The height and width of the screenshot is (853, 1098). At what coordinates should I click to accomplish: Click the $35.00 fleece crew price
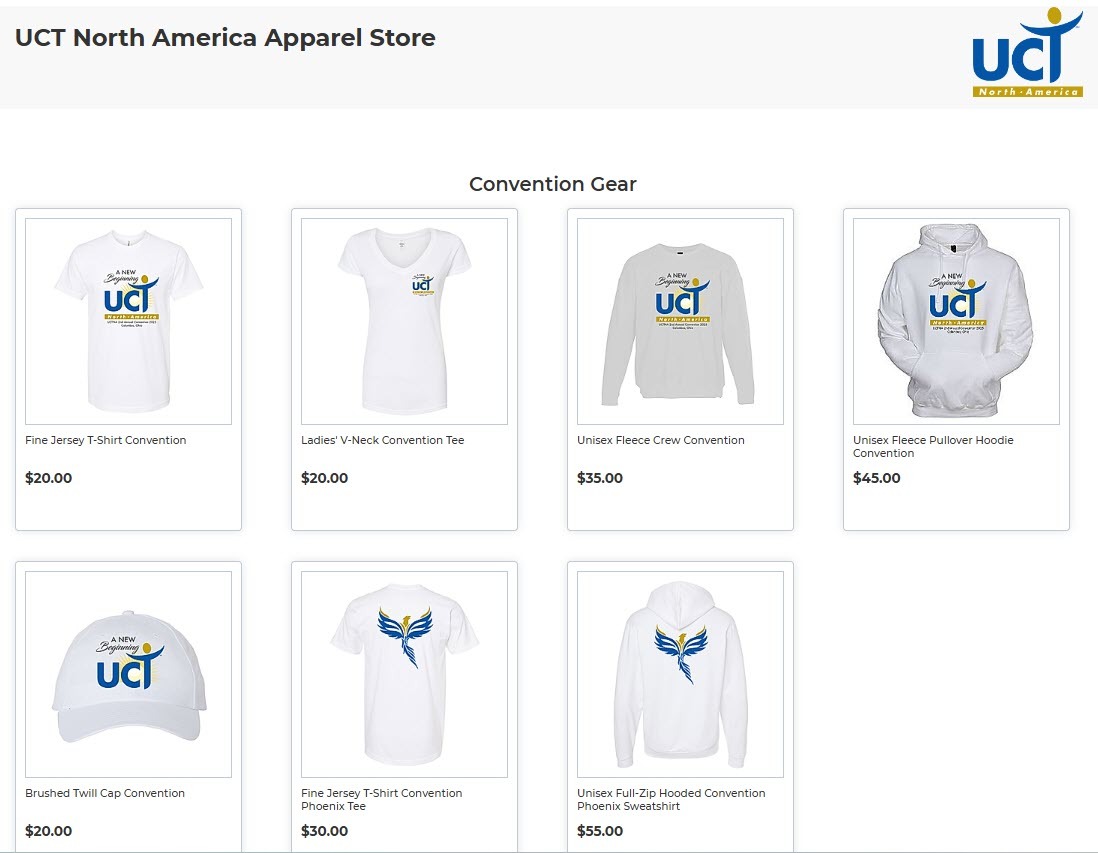tap(600, 478)
